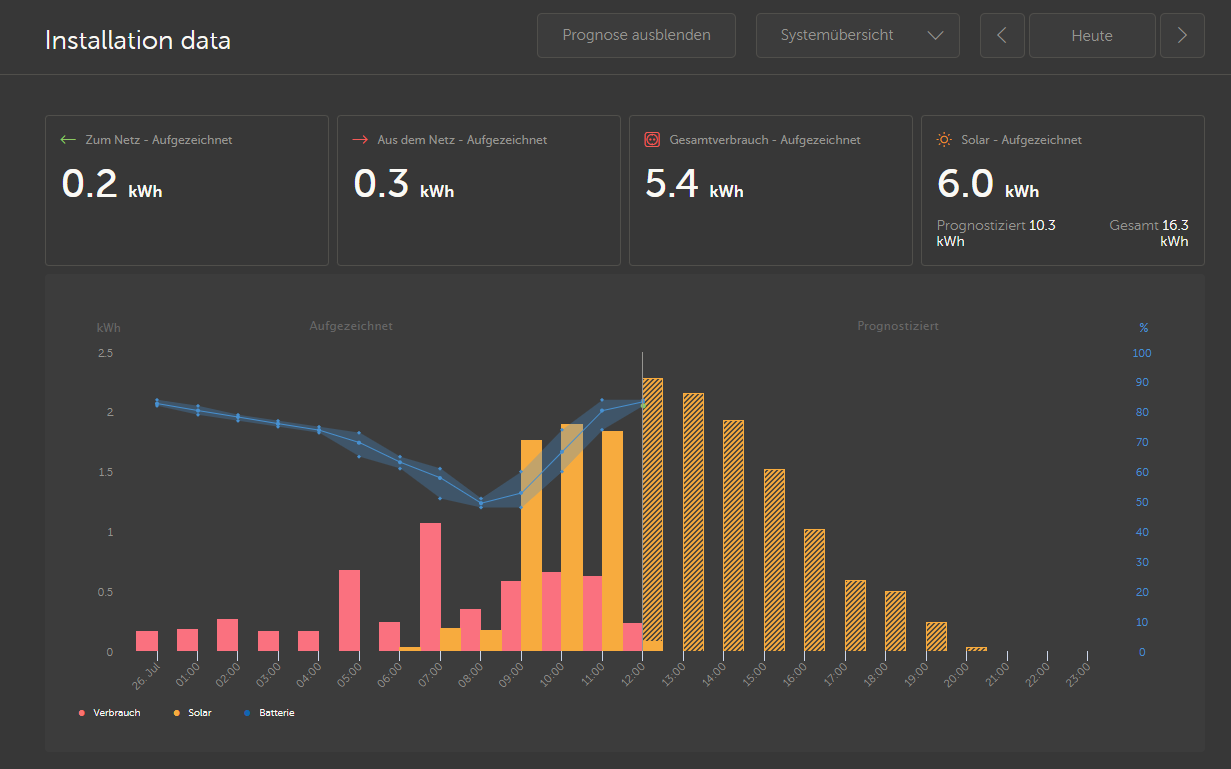This screenshot has height=769, width=1231.
Task: Click the green arrow Zum Netz icon
Action: pos(68,140)
